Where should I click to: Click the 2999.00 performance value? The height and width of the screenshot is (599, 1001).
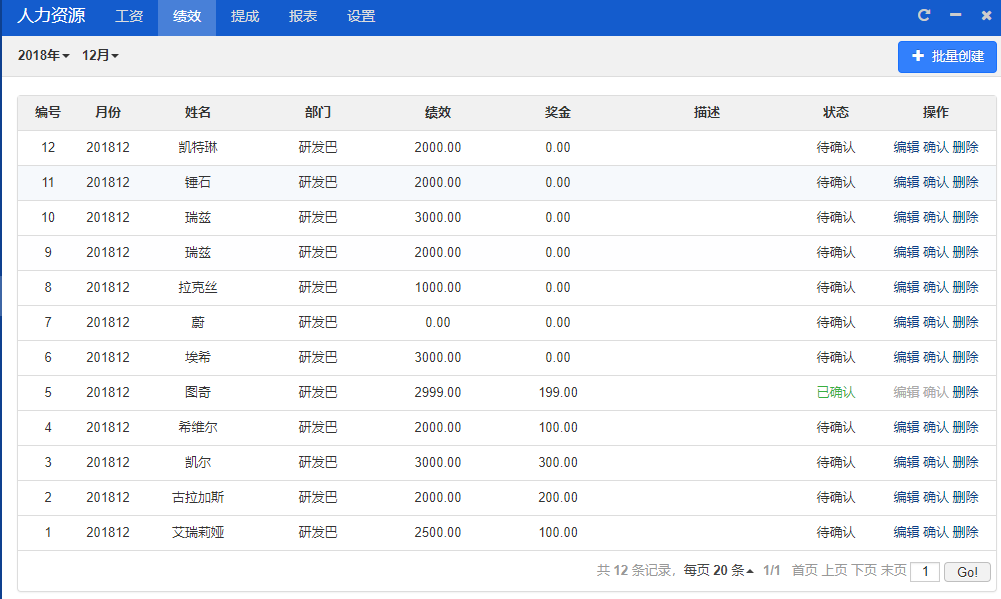(438, 393)
